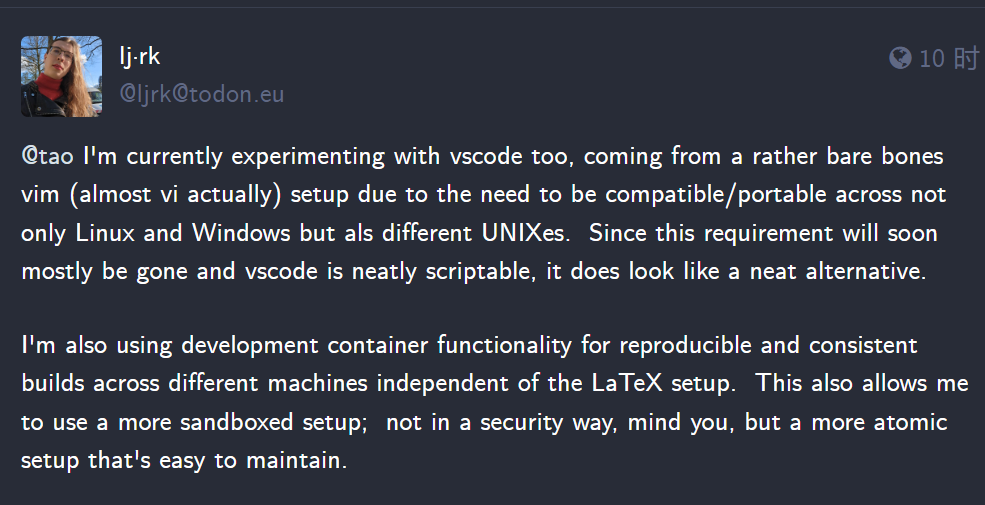Open the lj·rk display name link
This screenshot has height=505, width=985.
click(x=139, y=57)
